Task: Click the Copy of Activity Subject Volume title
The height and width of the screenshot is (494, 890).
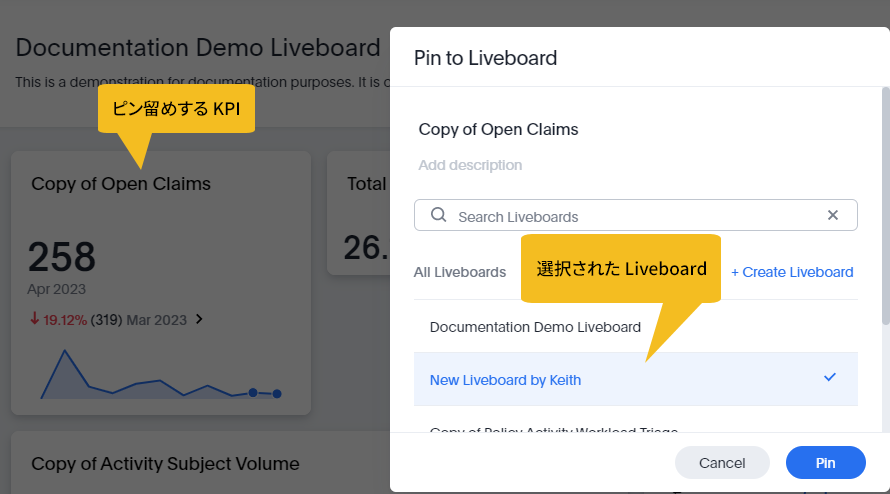Action: [x=165, y=464]
